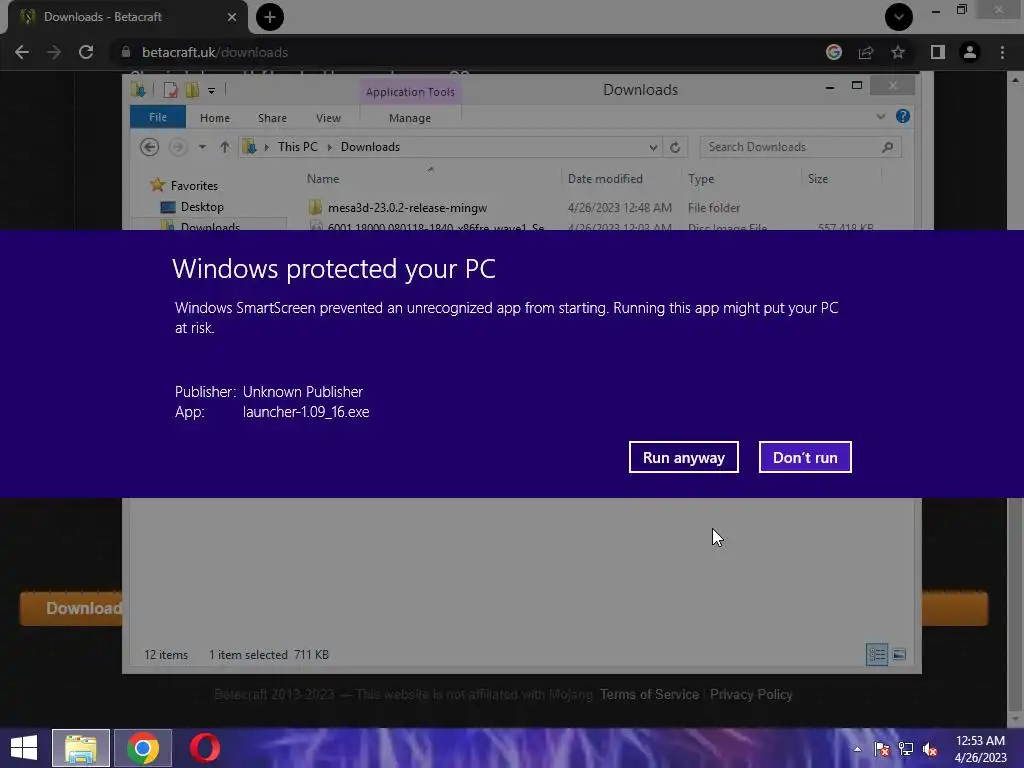The height and width of the screenshot is (768, 1024).
Task: Switch to the Home ribbon tab
Action: click(x=215, y=118)
